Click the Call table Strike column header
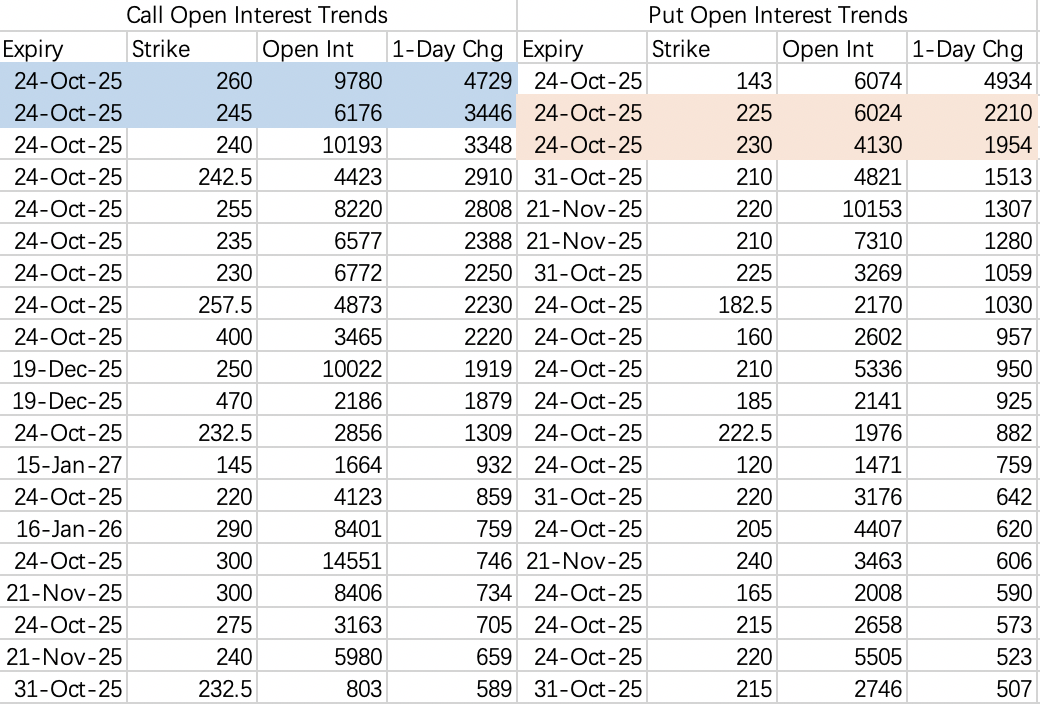 (x=192, y=48)
